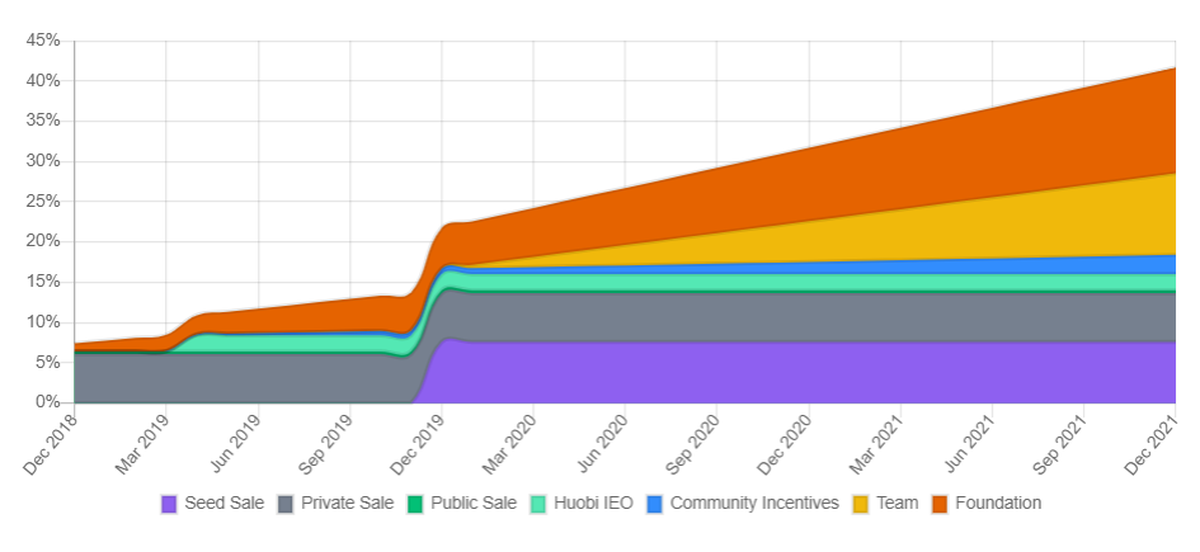Click the yellow Team legend swatch

pos(861,504)
